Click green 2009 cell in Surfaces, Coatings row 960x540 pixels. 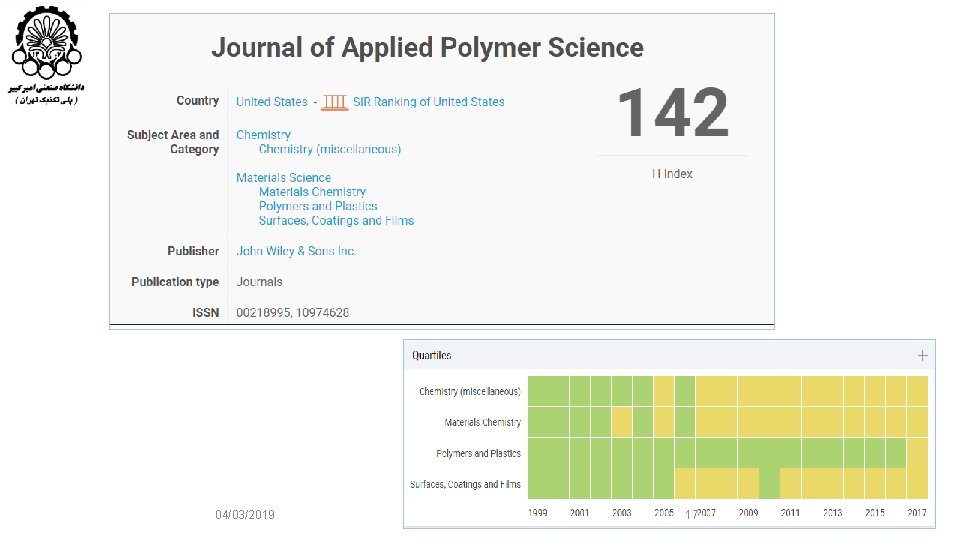click(769, 484)
